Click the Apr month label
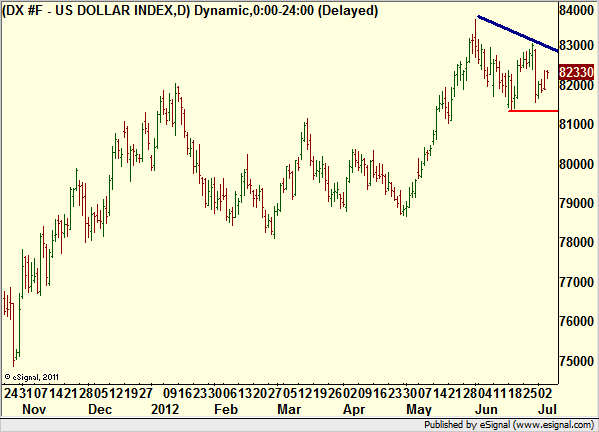The image size is (599, 432). coord(354,409)
